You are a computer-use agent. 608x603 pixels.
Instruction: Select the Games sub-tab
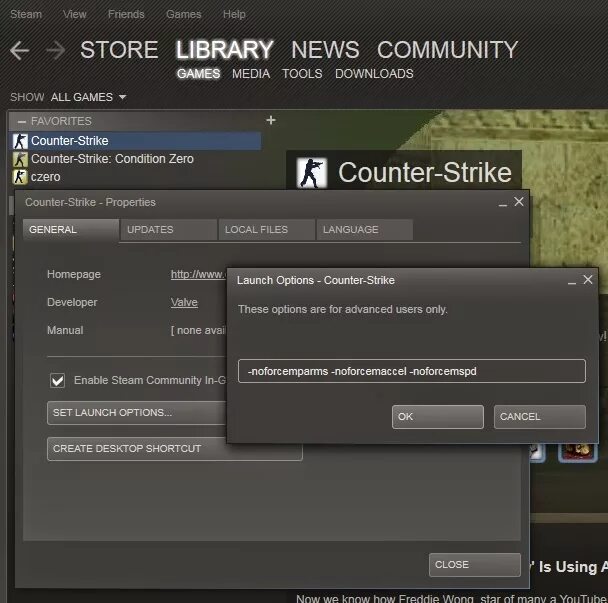(199, 74)
